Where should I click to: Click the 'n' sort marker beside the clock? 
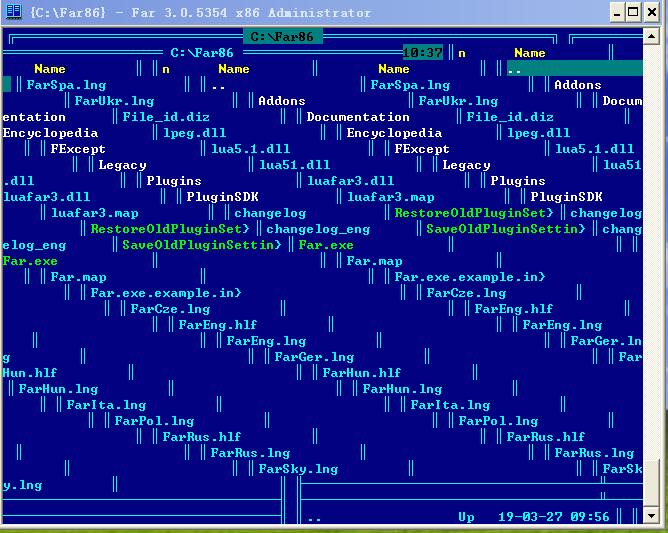coord(462,53)
